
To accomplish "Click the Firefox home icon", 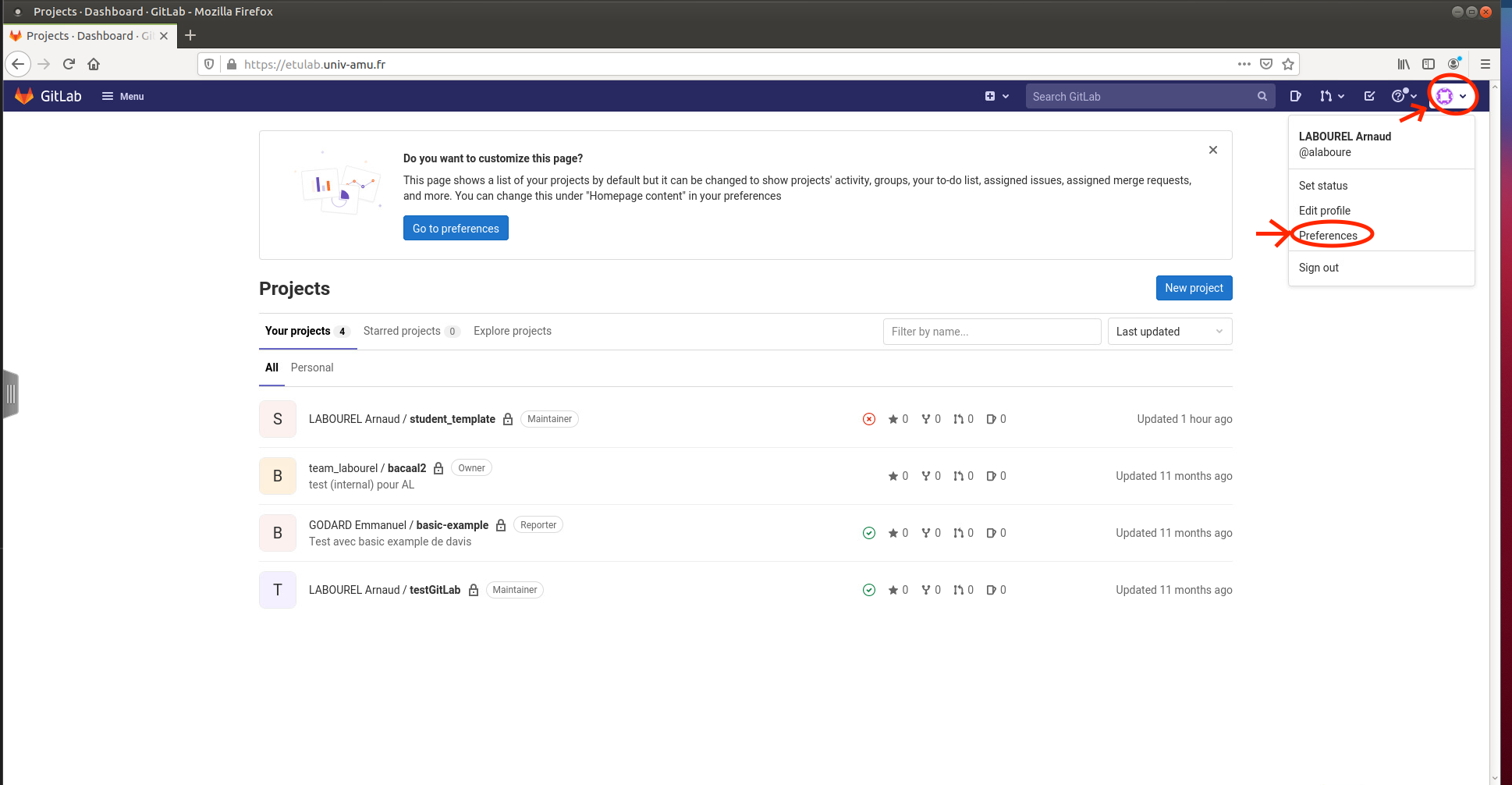I will (94, 64).
